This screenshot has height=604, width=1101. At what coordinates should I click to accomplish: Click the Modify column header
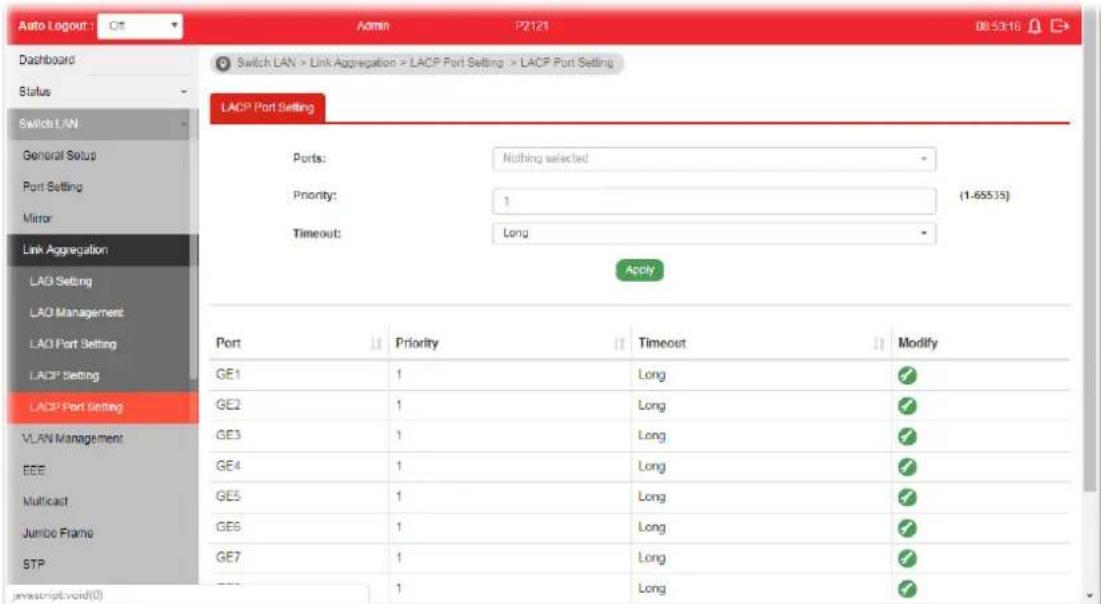click(918, 343)
